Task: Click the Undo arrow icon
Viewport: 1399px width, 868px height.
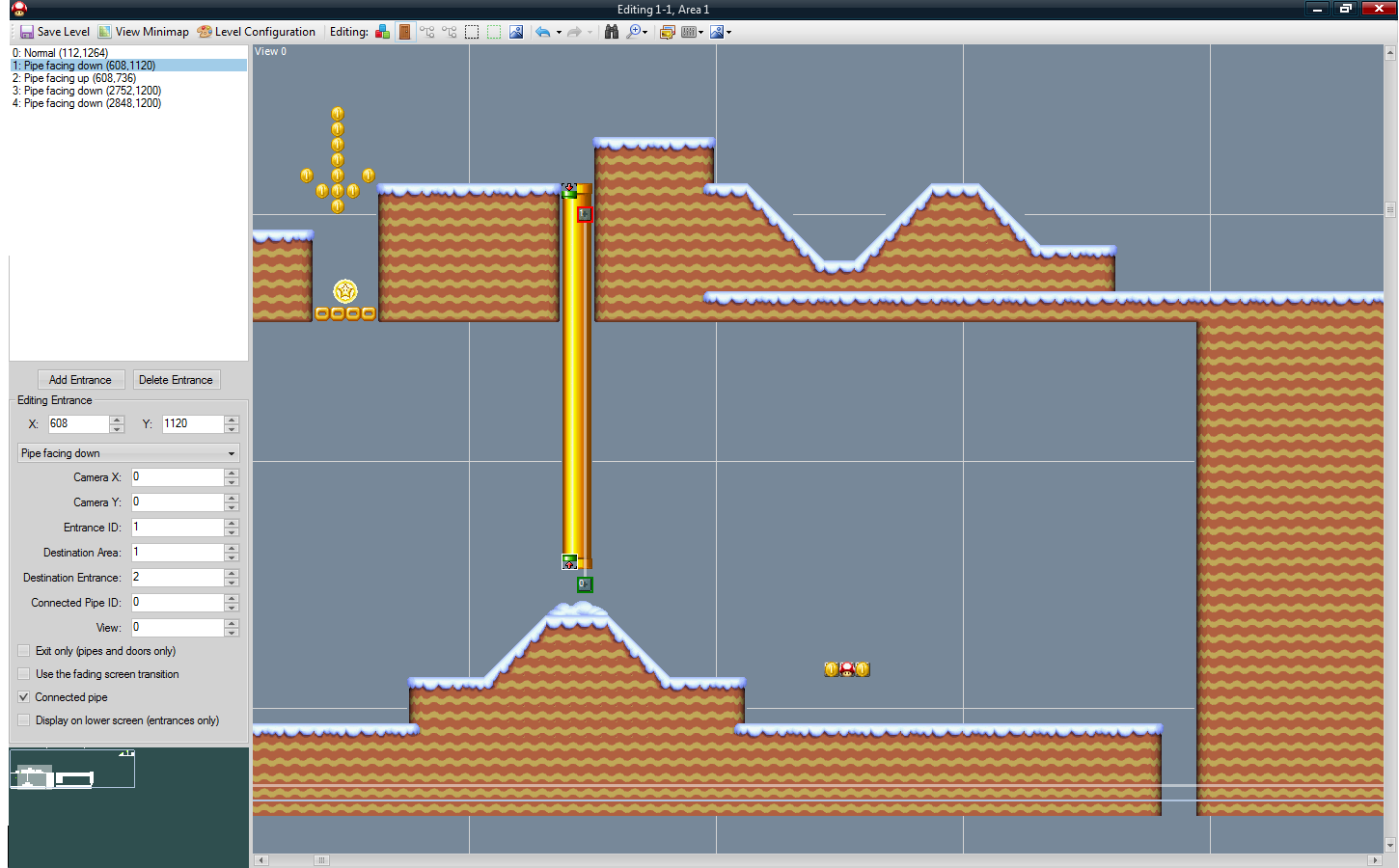Action: pyautogui.click(x=544, y=31)
